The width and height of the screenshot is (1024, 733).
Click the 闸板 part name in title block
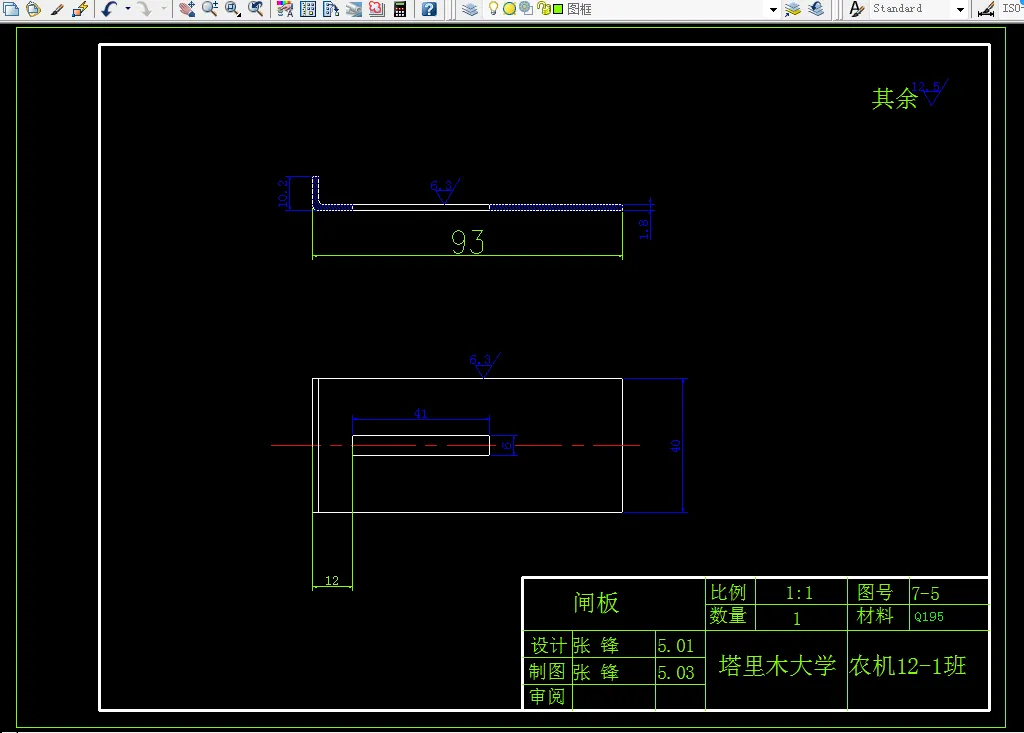click(x=596, y=603)
